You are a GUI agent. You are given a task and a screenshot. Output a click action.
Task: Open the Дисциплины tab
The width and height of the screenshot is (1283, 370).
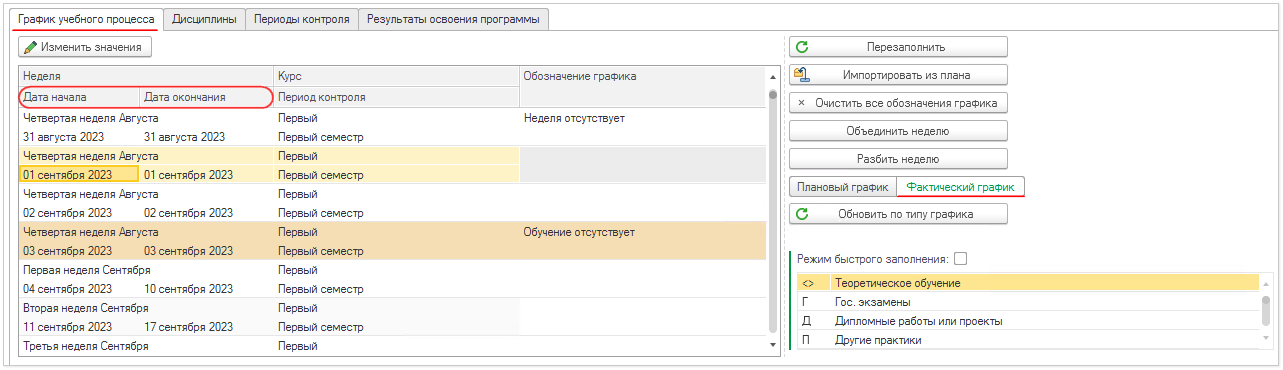click(204, 19)
